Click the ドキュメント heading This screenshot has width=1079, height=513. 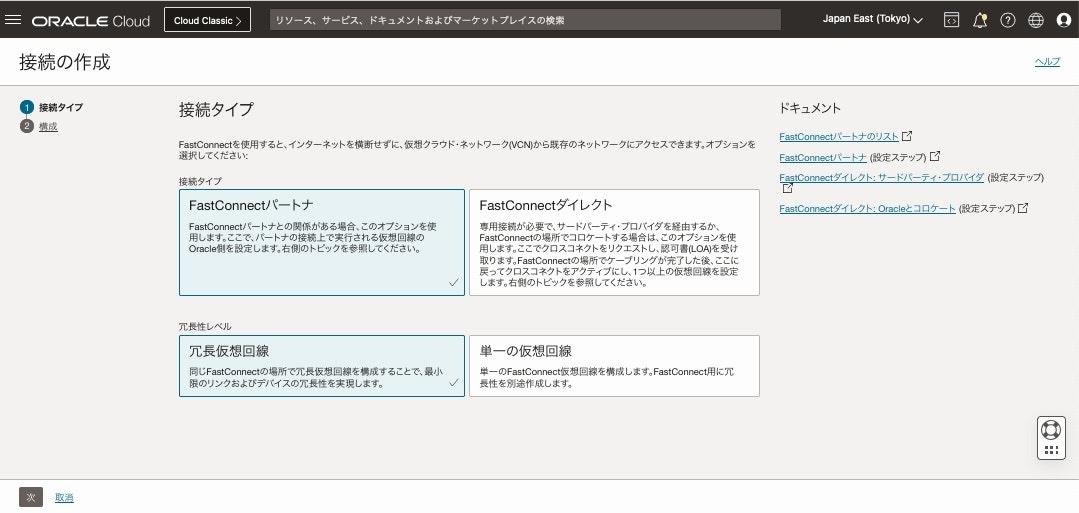[x=810, y=108]
